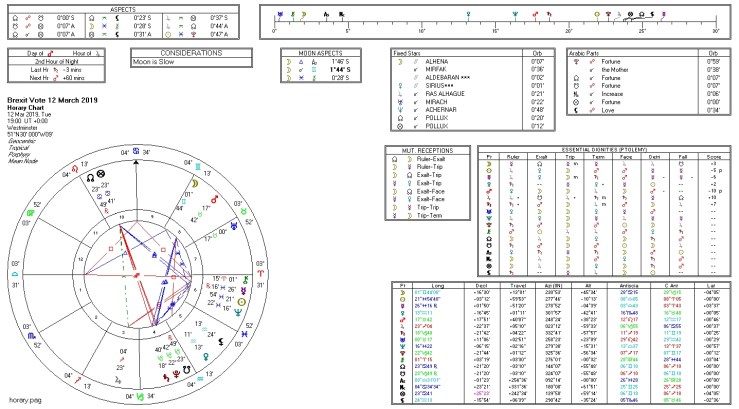This screenshot has height=409, width=739.
Task: Click the 'Moon is Slow' consideration
Action: [x=155, y=62]
